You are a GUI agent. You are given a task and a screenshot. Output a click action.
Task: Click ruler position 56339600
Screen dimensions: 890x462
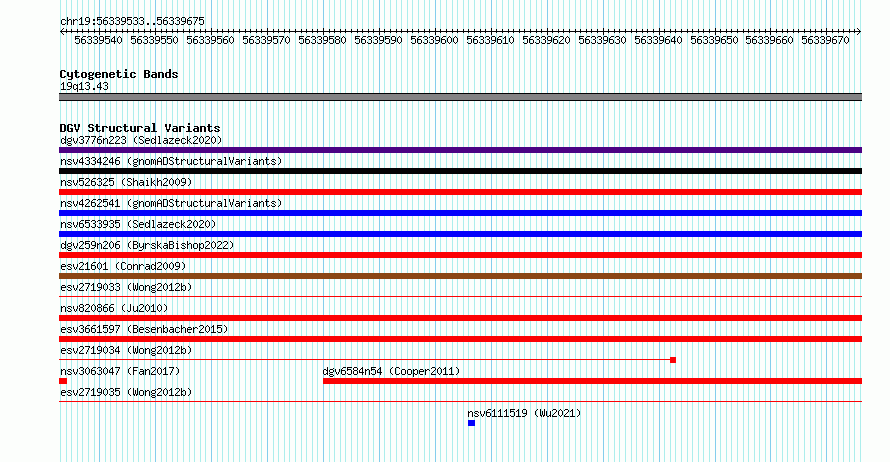click(x=434, y=40)
